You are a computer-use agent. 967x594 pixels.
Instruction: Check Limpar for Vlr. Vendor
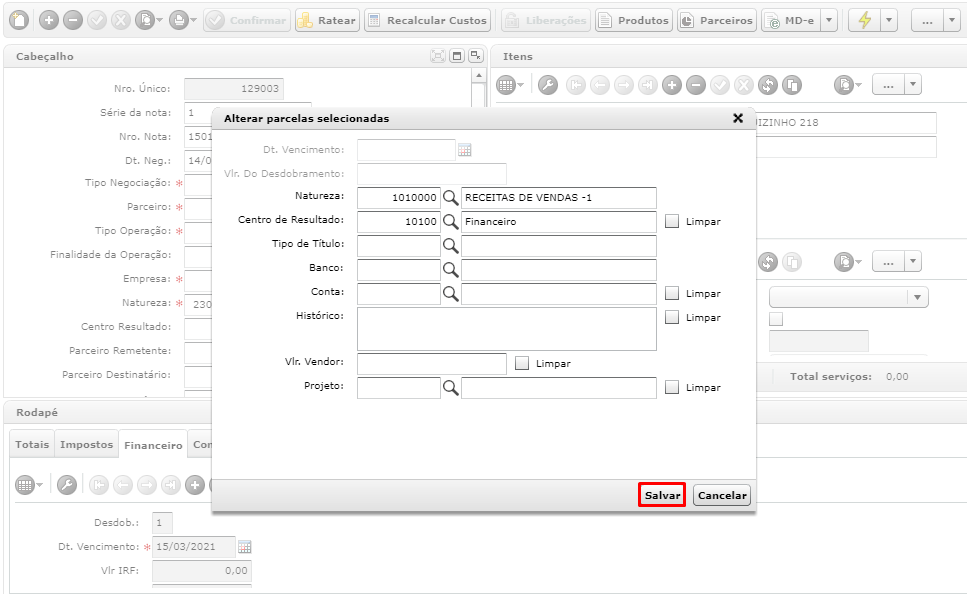pyautogui.click(x=522, y=363)
